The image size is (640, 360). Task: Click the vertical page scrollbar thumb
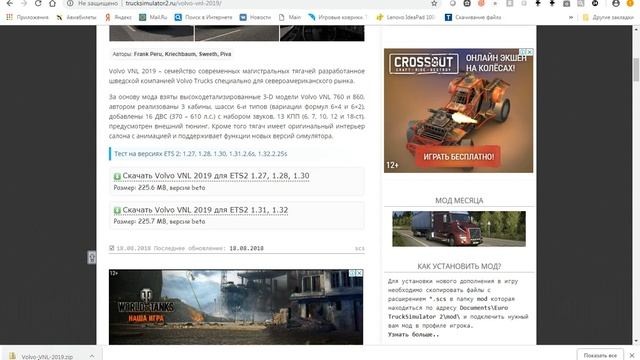pos(636,69)
